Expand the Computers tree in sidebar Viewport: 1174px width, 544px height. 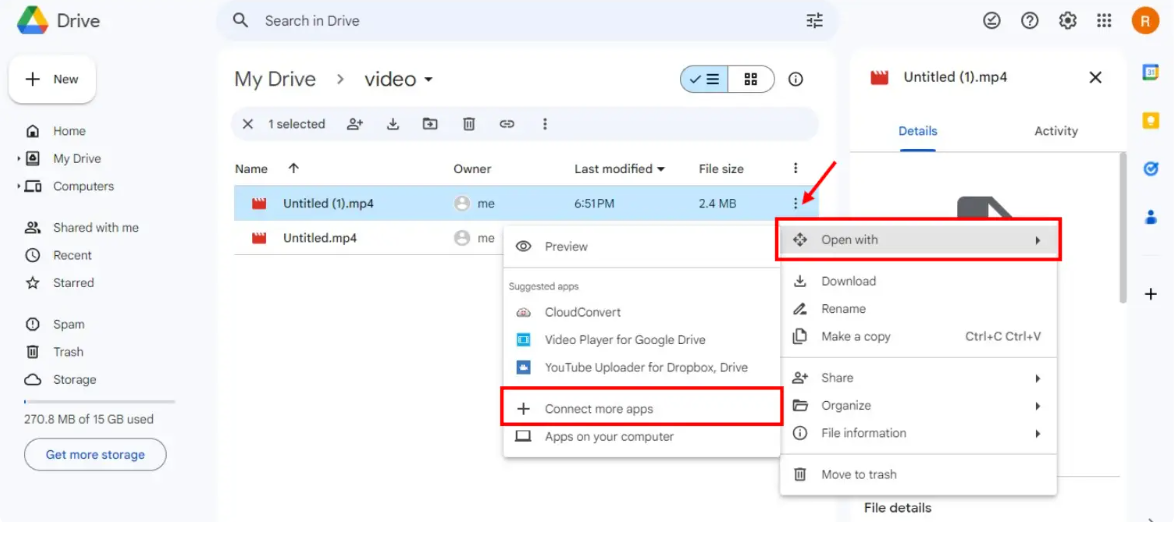19,186
